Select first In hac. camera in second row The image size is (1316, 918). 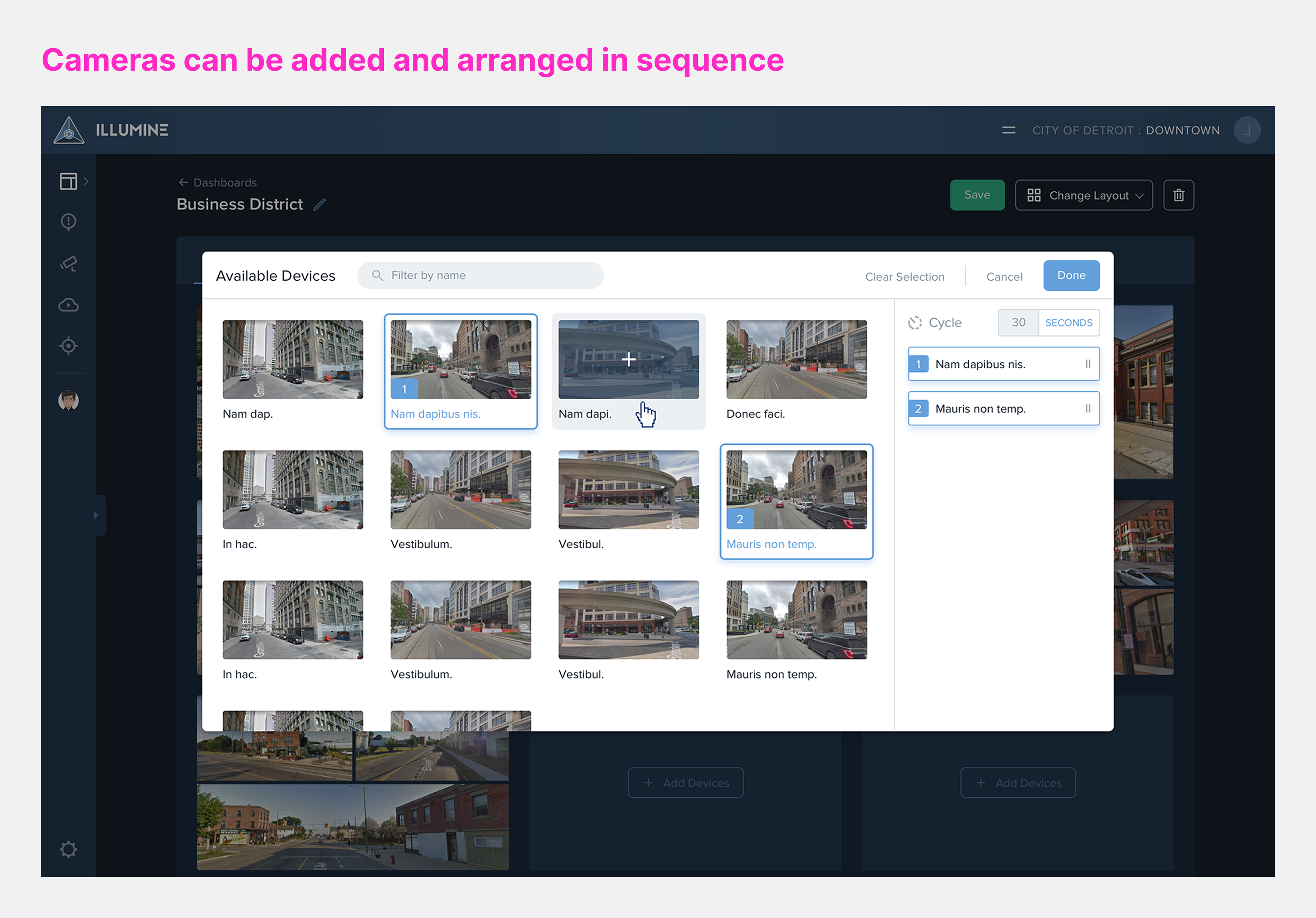click(292, 489)
